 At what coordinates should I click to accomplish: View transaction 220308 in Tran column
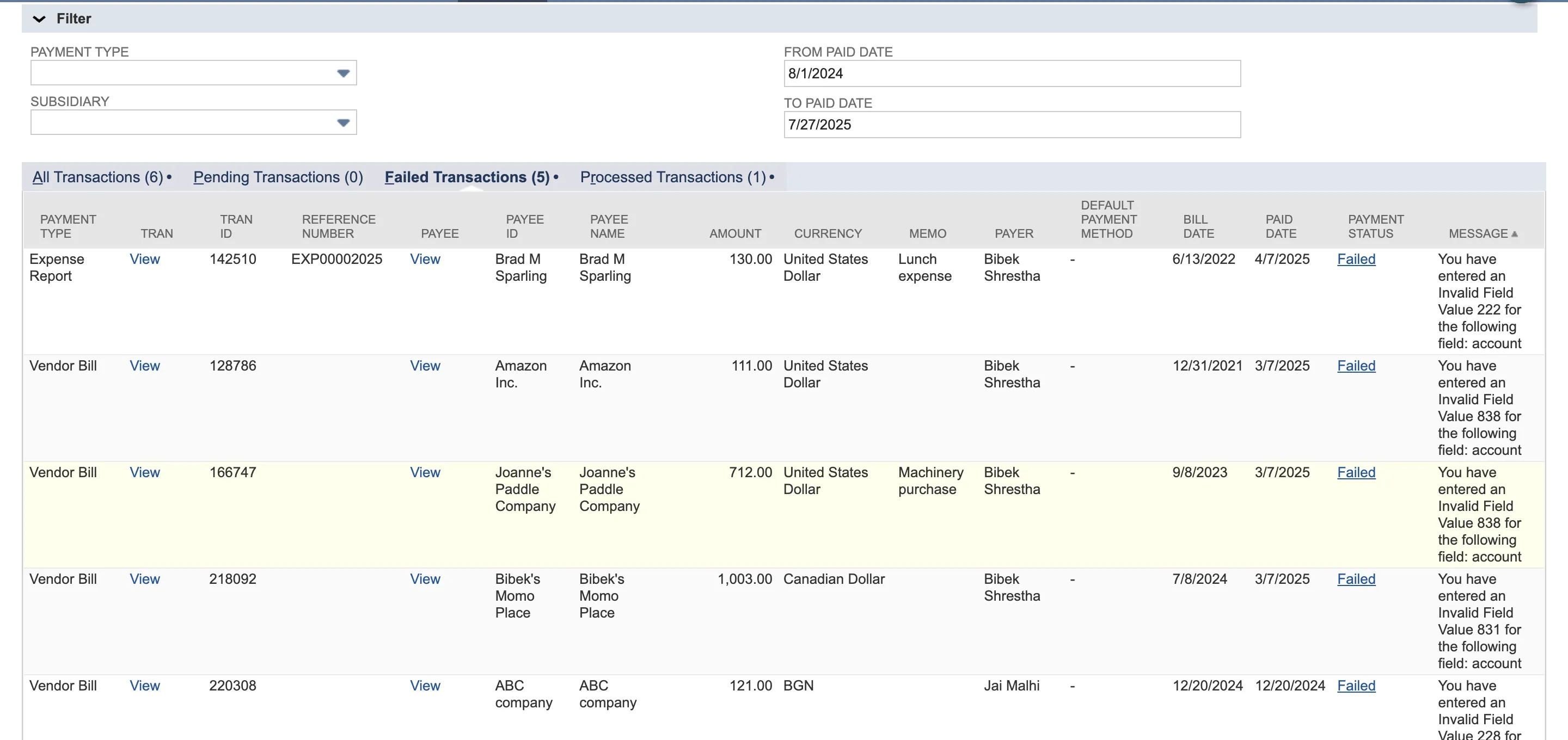pyautogui.click(x=145, y=686)
